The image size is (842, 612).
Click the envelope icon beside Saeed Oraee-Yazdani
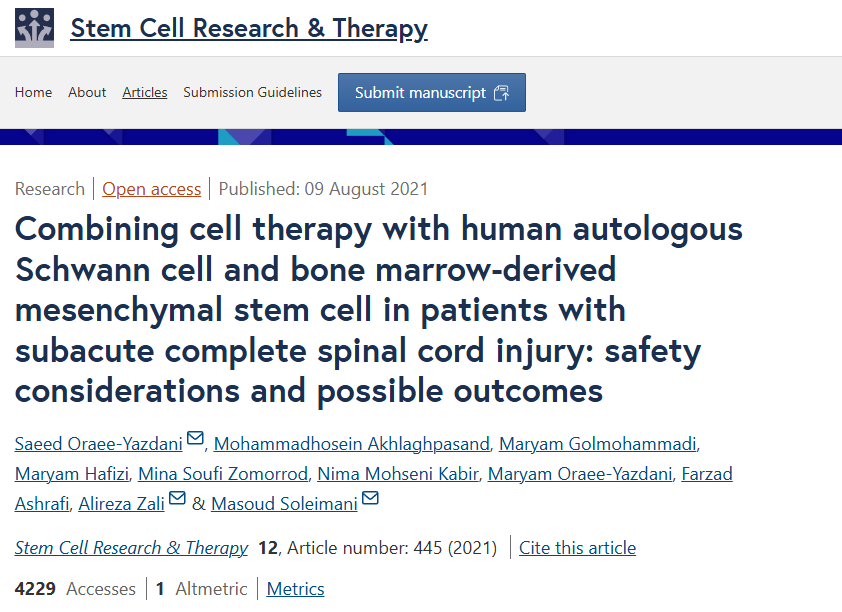coord(195,439)
